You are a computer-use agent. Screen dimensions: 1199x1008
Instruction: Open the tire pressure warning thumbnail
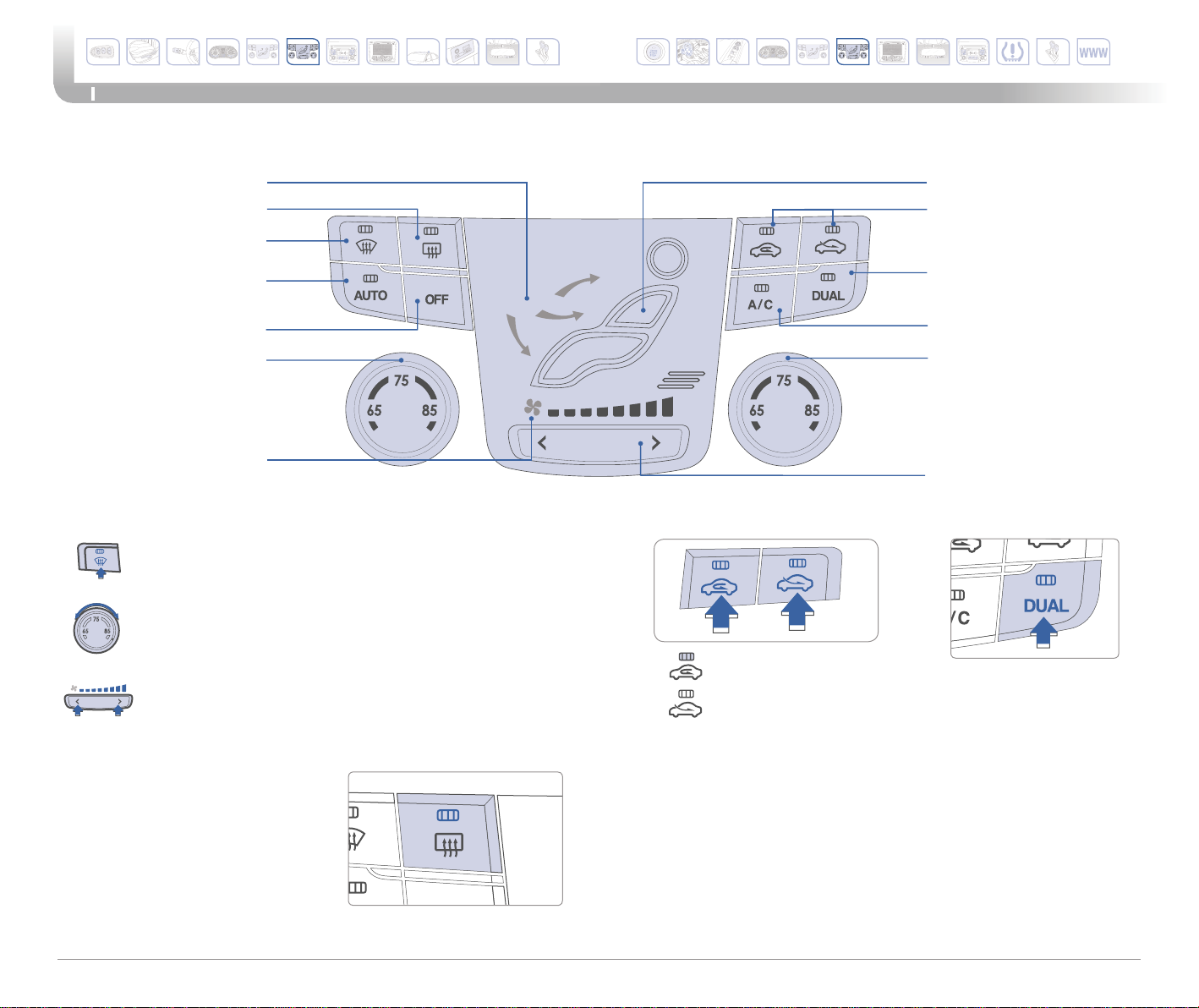point(1013,52)
